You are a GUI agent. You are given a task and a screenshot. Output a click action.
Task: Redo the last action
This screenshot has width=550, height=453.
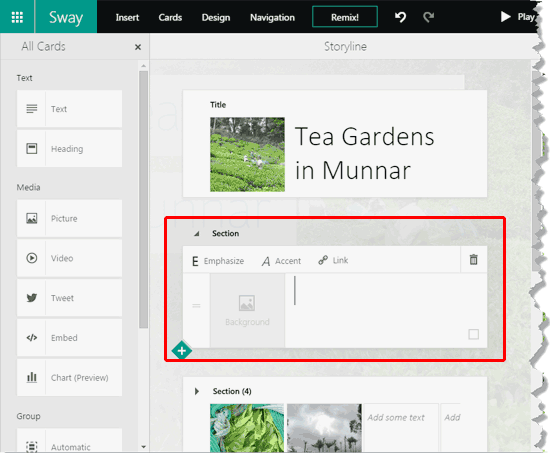tap(429, 17)
